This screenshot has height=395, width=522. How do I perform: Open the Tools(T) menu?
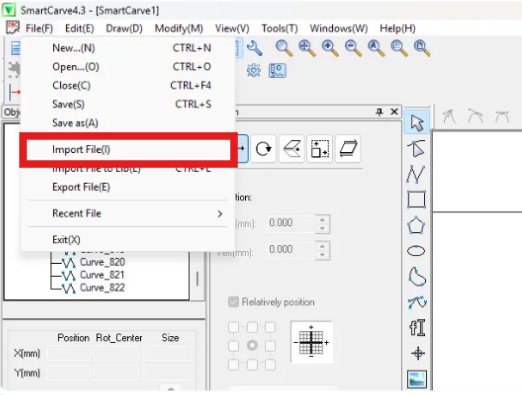click(x=279, y=29)
